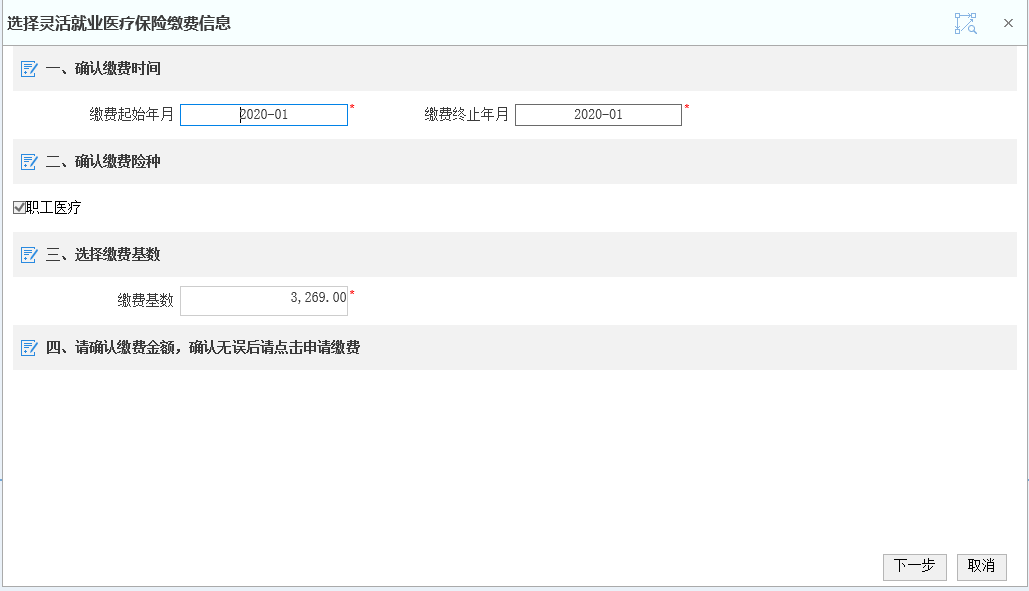Focus the 缴费起始年月 date field
The image size is (1029, 591).
[264, 115]
